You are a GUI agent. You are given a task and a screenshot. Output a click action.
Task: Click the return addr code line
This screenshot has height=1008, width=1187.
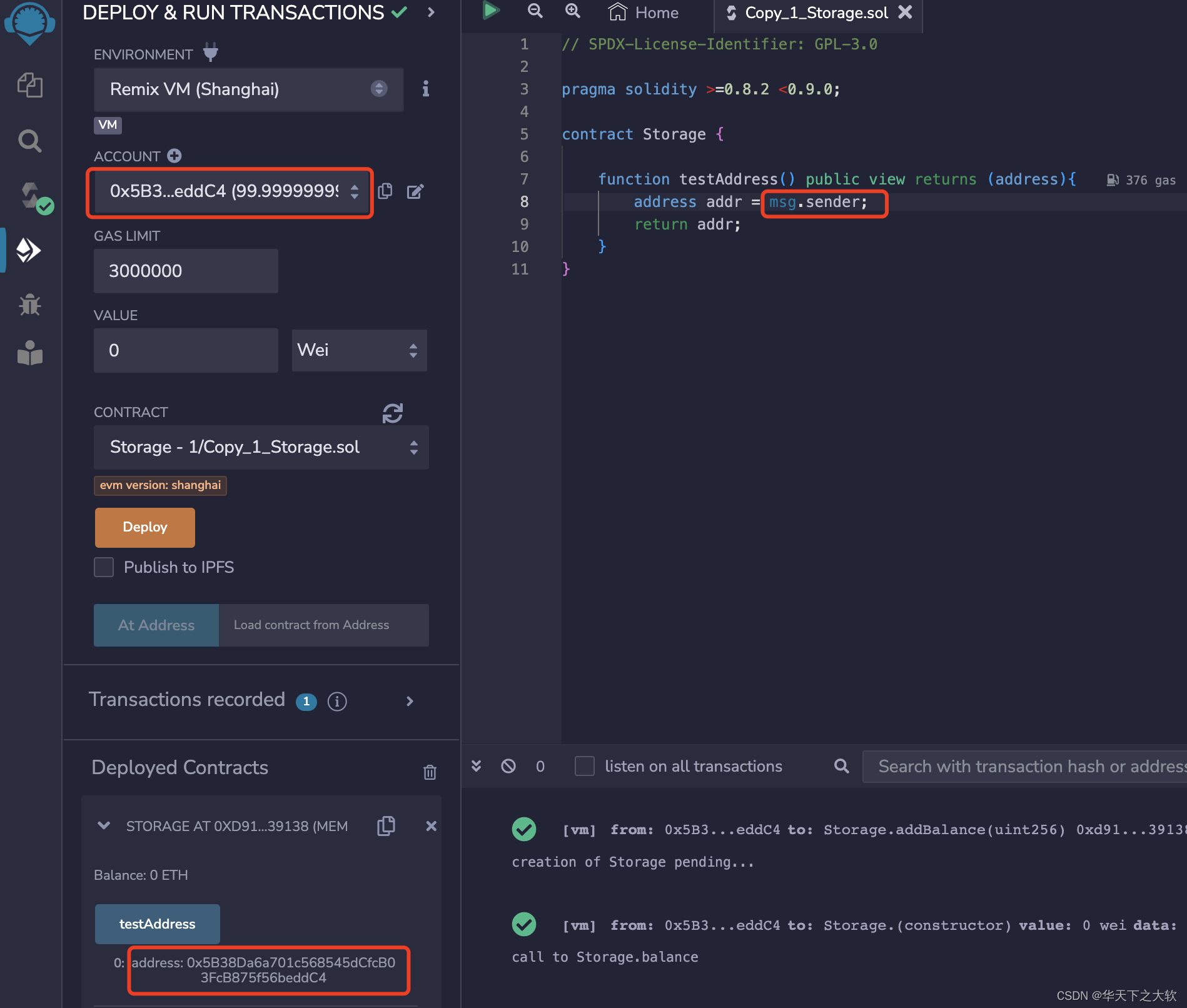pyautogui.click(x=687, y=224)
